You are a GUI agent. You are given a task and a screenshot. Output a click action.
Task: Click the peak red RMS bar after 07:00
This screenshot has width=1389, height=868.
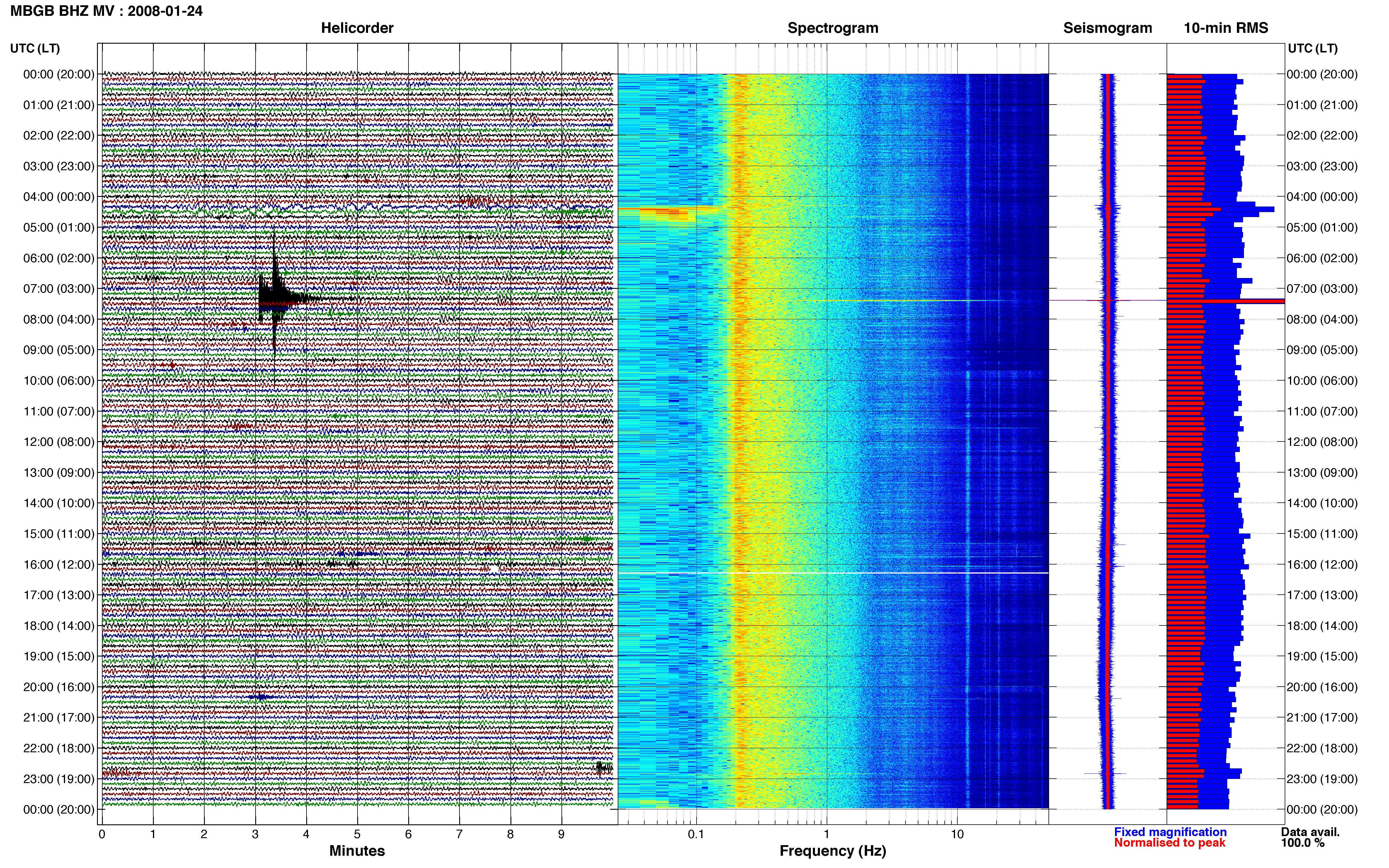pos(1225,301)
